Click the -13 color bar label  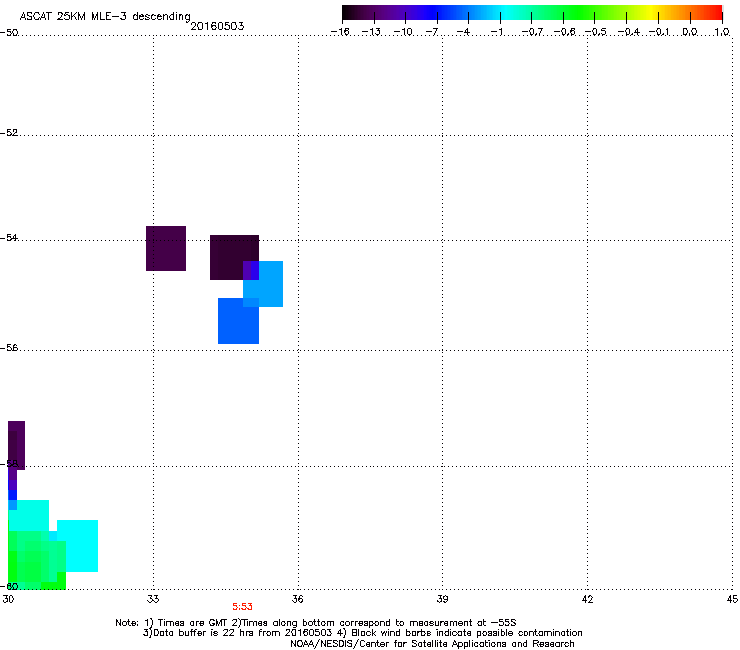[371, 32]
